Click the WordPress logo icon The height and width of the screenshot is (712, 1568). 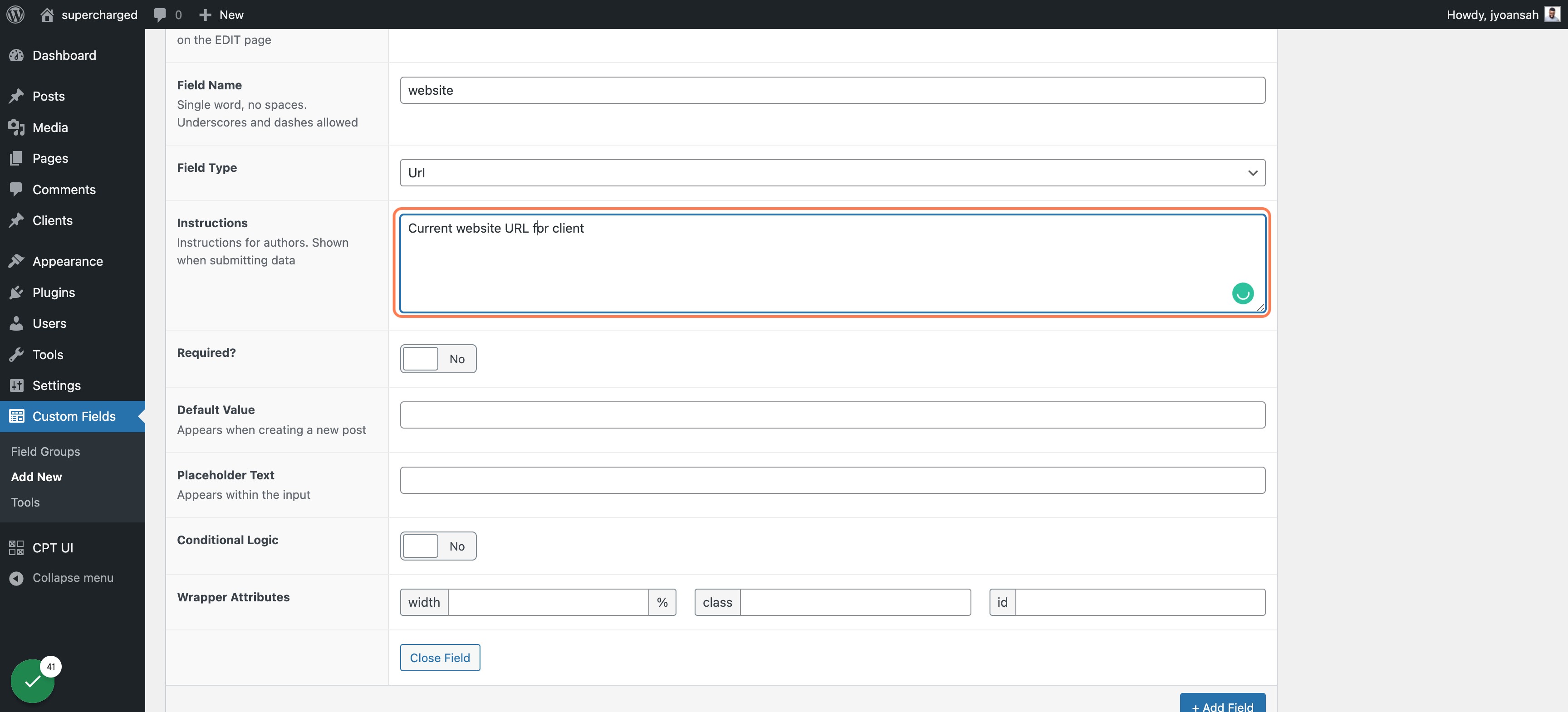click(16, 15)
